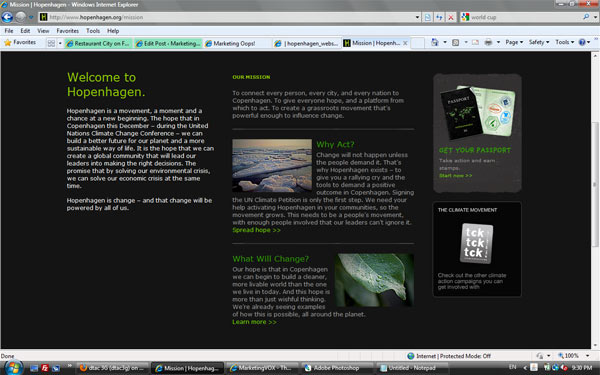Click the world cup search box
Screen dimensions: 600x375
click(524, 17)
